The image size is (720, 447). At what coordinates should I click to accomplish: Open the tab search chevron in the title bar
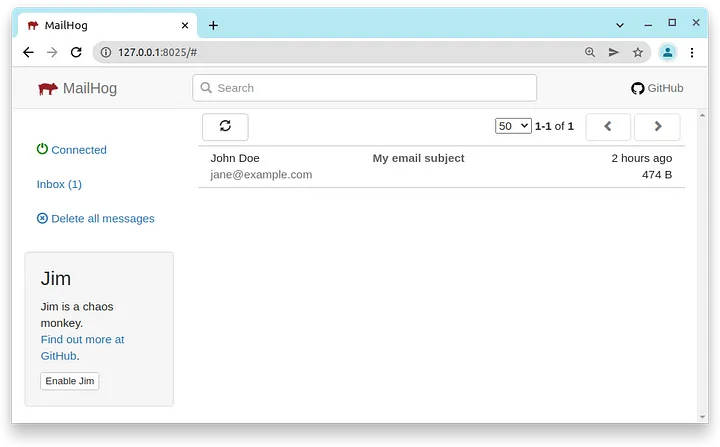(620, 25)
